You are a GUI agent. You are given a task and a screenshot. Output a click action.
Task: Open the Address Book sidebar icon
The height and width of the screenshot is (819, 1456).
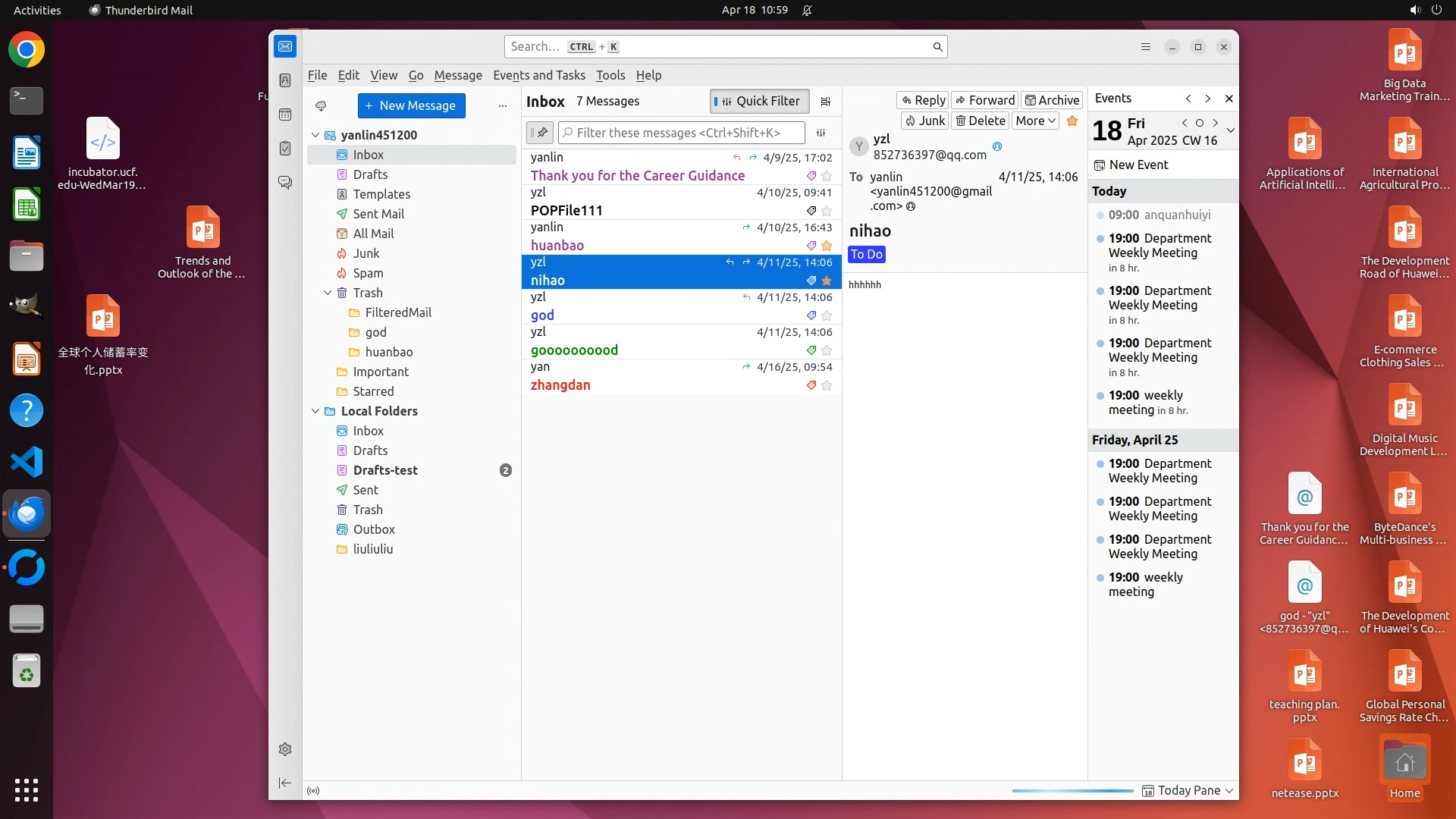pos(285,80)
